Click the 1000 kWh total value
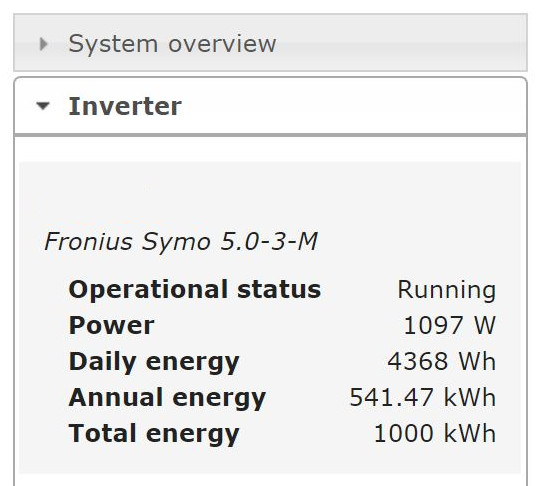 click(435, 433)
